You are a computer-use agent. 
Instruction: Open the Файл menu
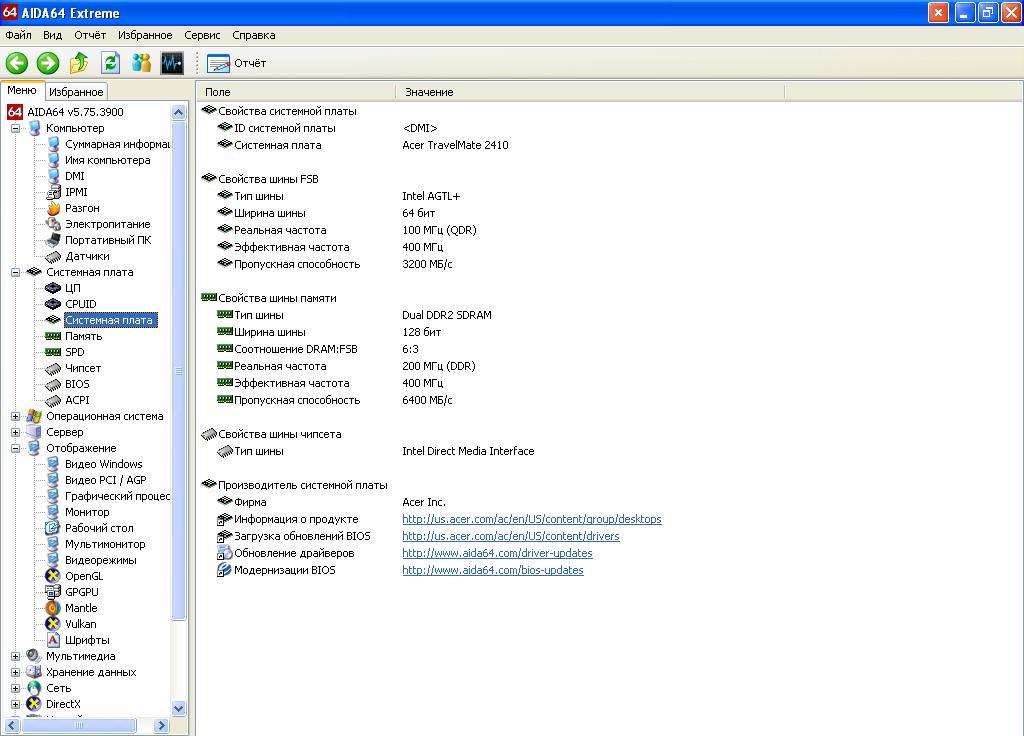point(18,35)
